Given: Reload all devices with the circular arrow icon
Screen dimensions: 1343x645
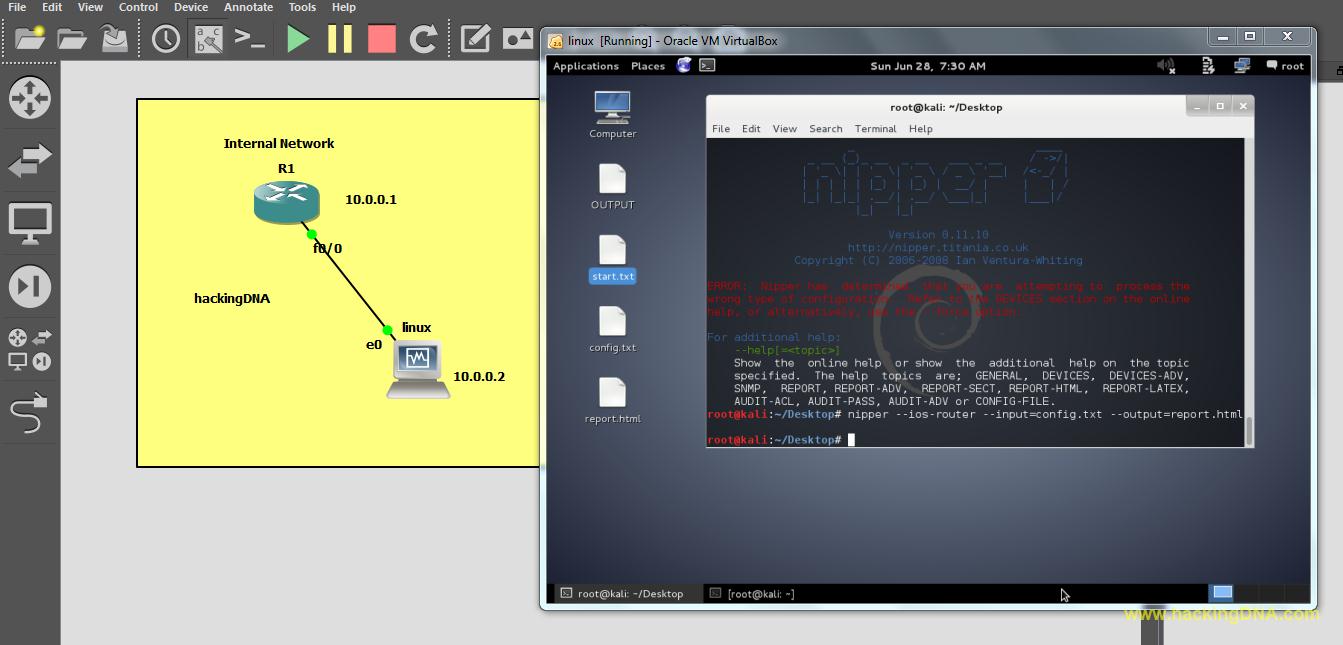Looking at the screenshot, I should point(423,38).
